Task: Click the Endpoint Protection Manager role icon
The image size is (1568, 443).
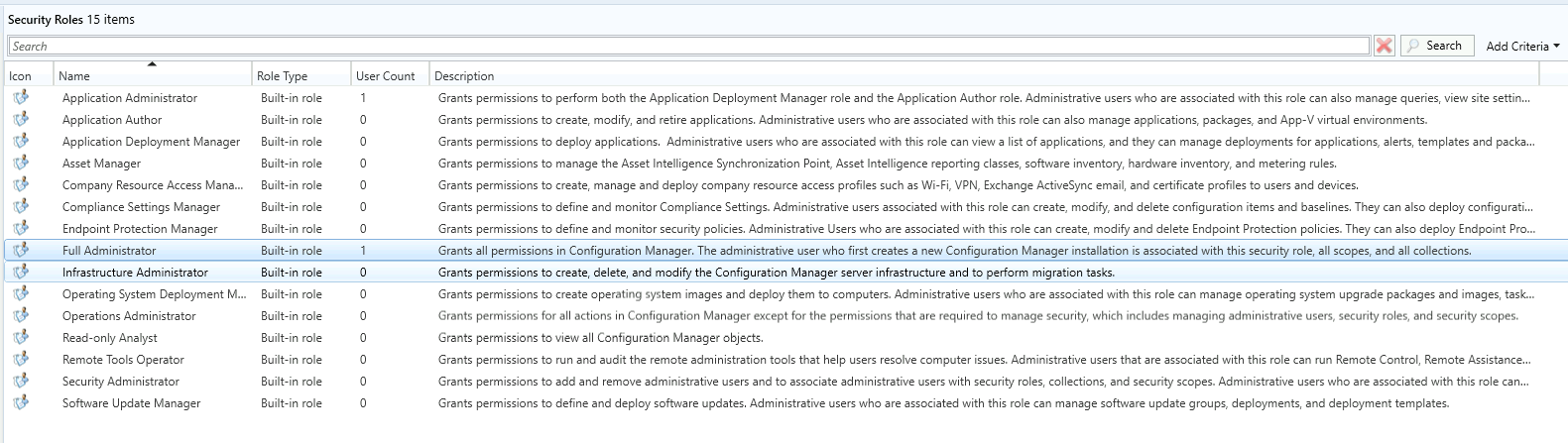Action: tap(21, 229)
